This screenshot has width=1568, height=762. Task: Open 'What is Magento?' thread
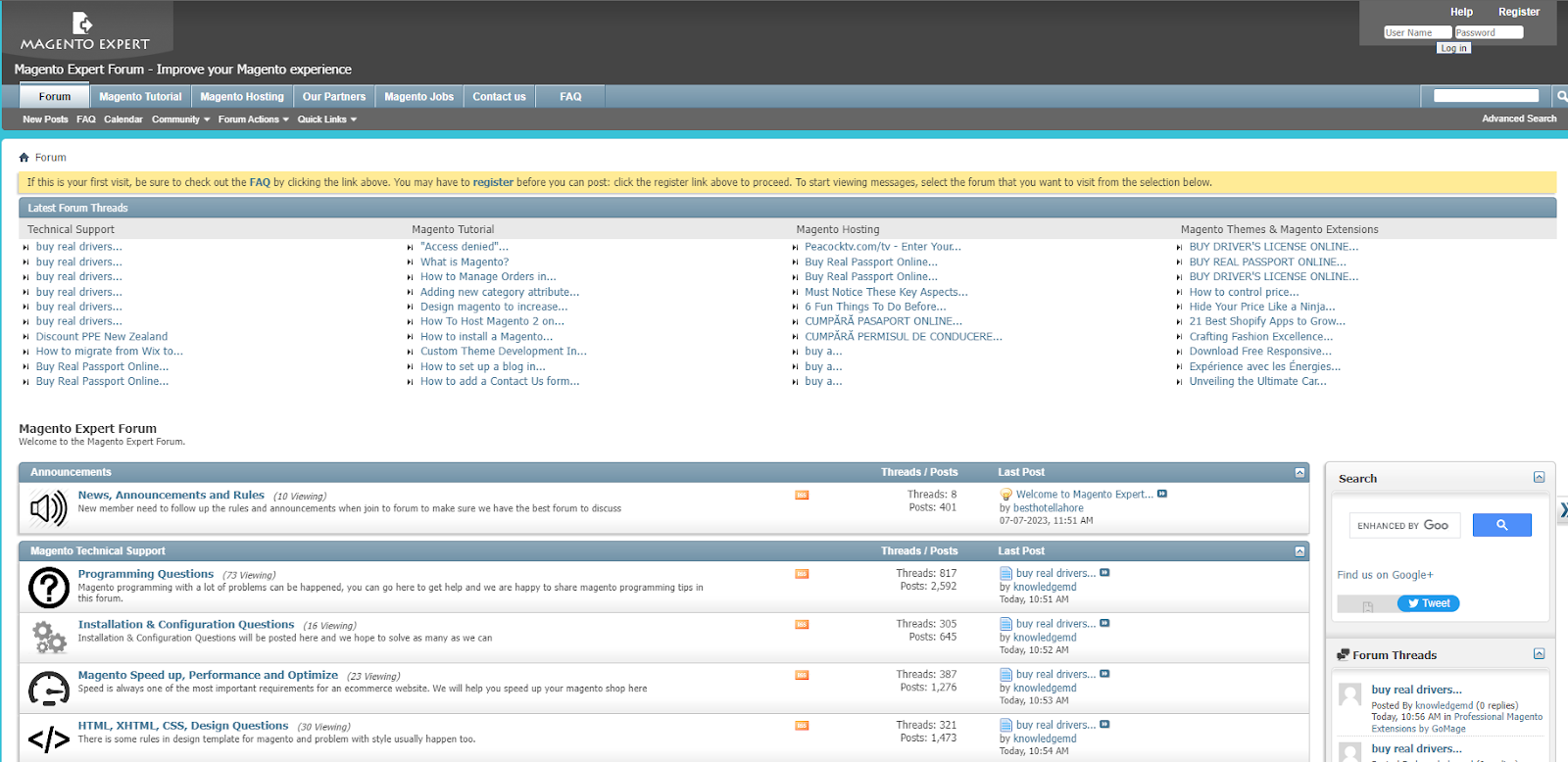(x=465, y=262)
